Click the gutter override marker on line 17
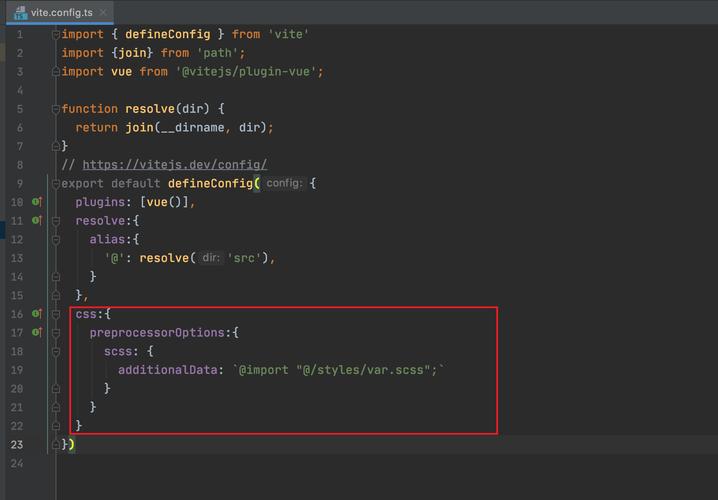 click(x=37, y=332)
